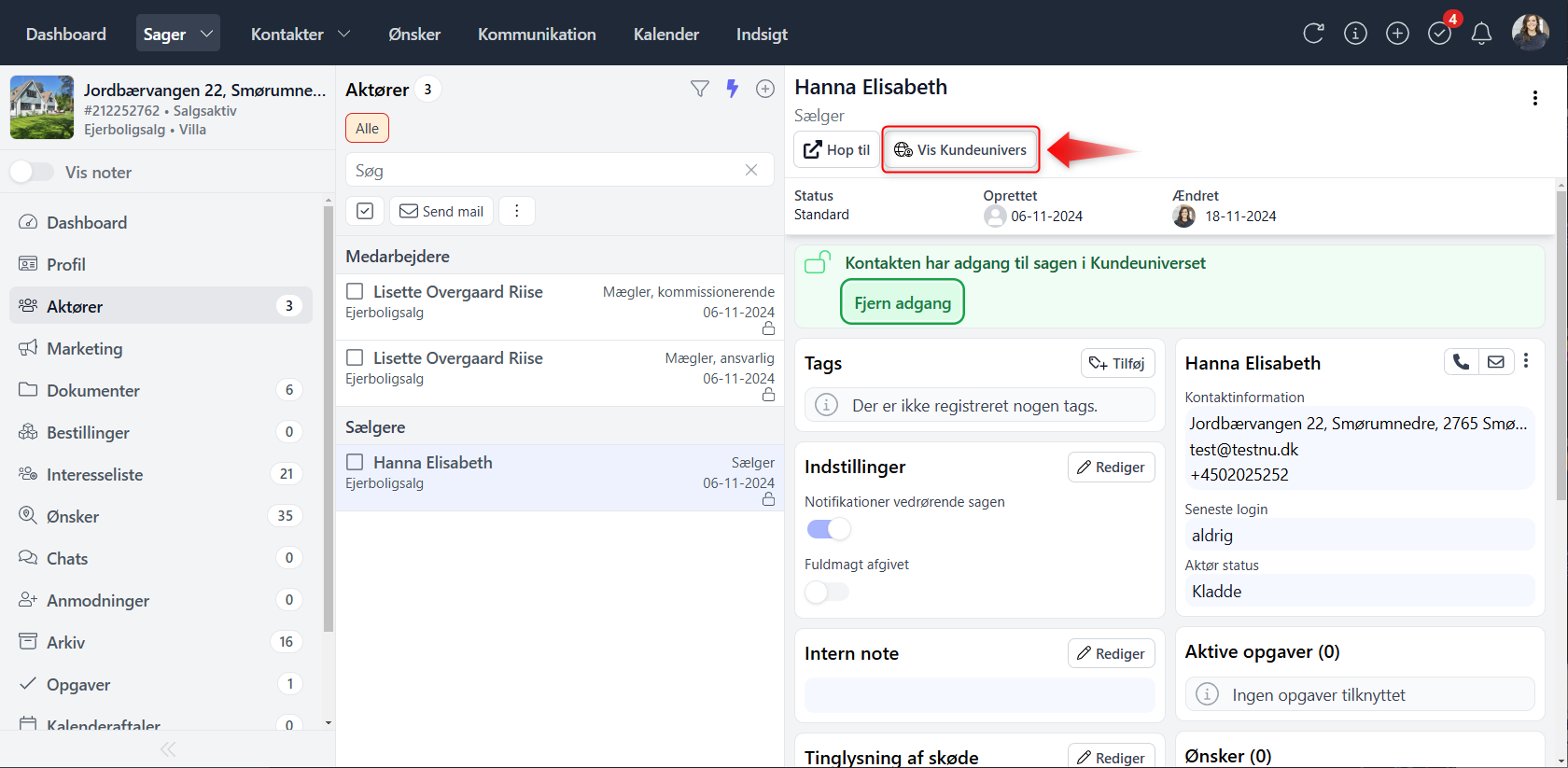Open the info icon in header
This screenshot has height=768, width=1568.
[x=1355, y=34]
